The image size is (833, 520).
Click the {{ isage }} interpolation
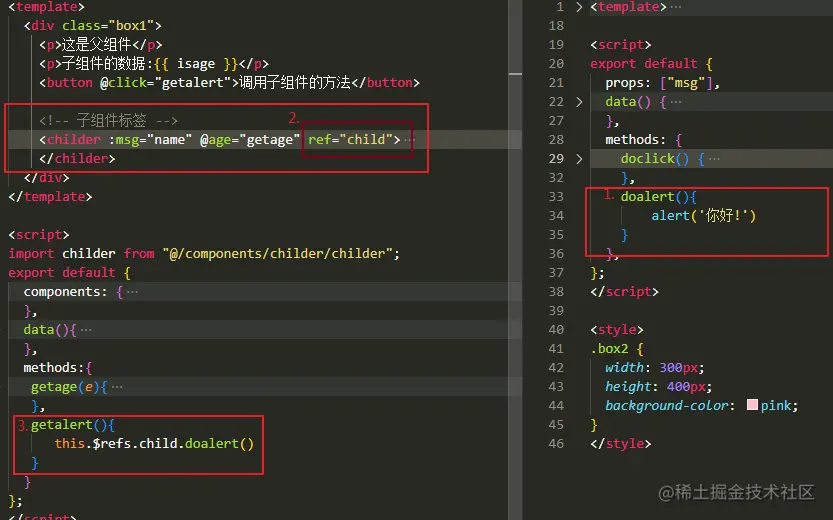[x=196, y=64]
